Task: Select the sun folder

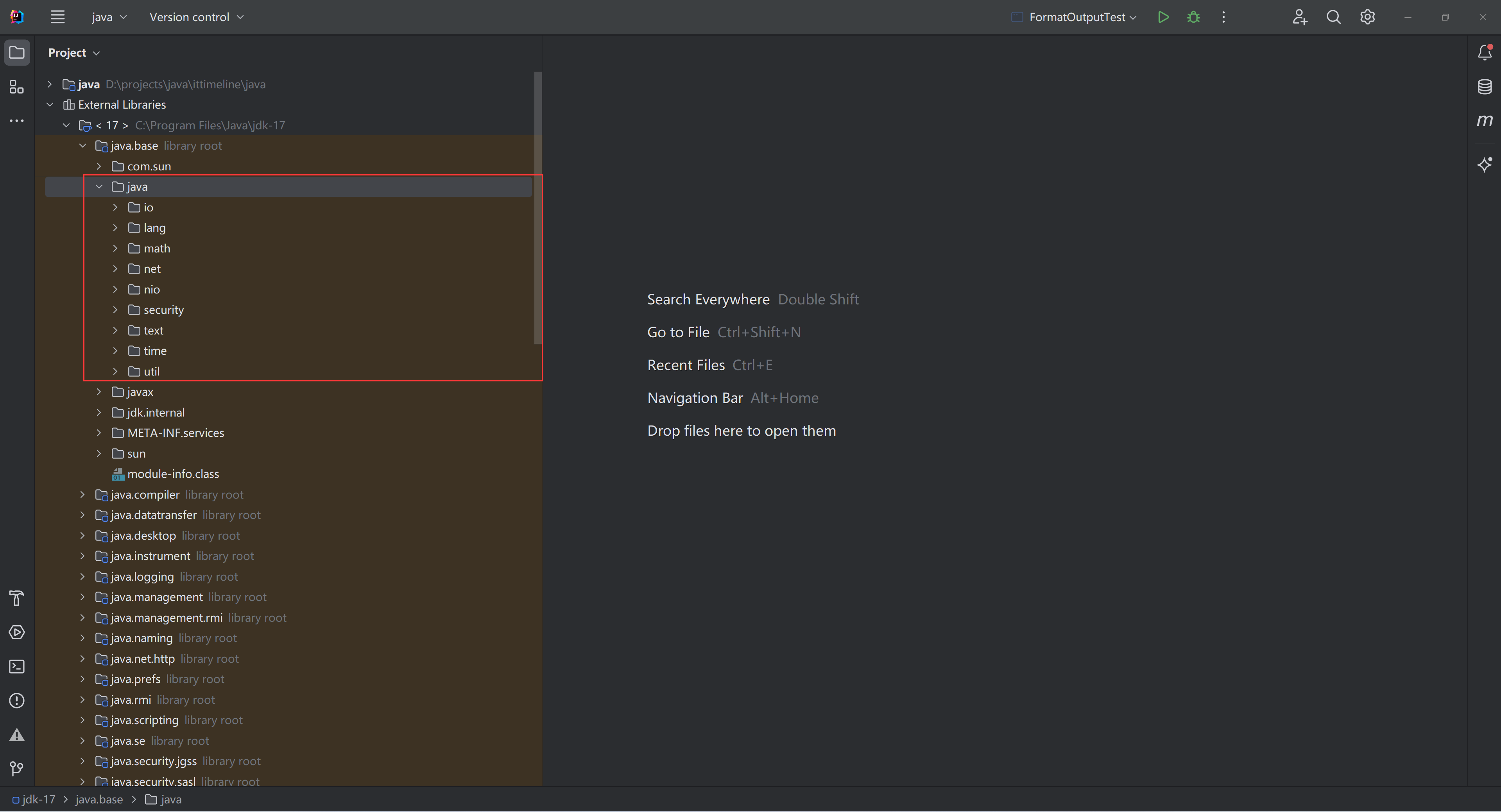Action: point(129,454)
